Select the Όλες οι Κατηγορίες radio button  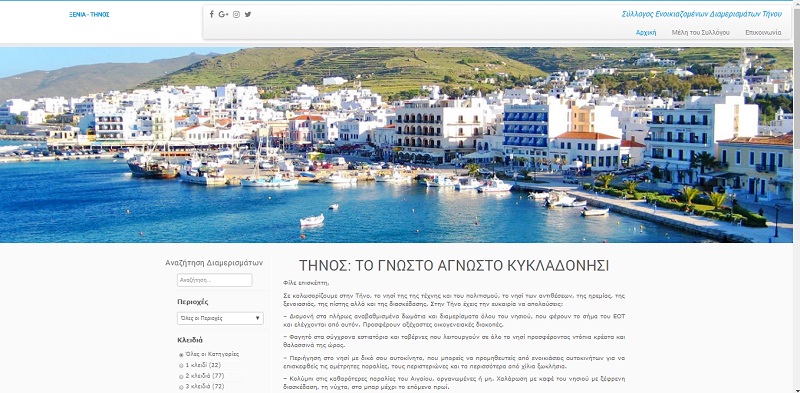pyautogui.click(x=181, y=355)
